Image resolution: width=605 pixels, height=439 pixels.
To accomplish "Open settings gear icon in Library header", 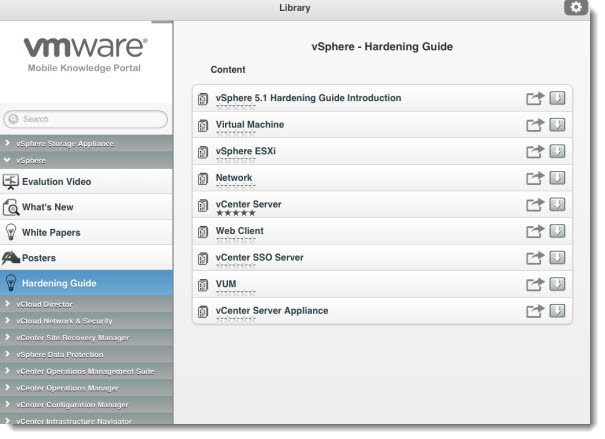I will [x=576, y=7].
